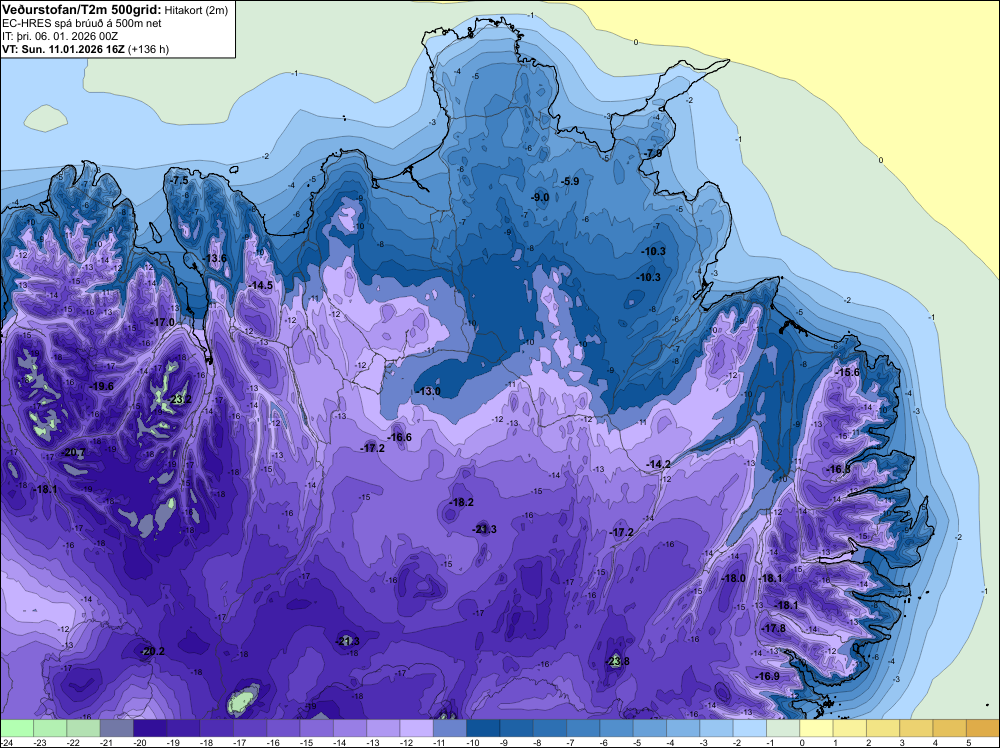Click the -14.5 map value
Screen dimensions: 1000x748
[261, 286]
